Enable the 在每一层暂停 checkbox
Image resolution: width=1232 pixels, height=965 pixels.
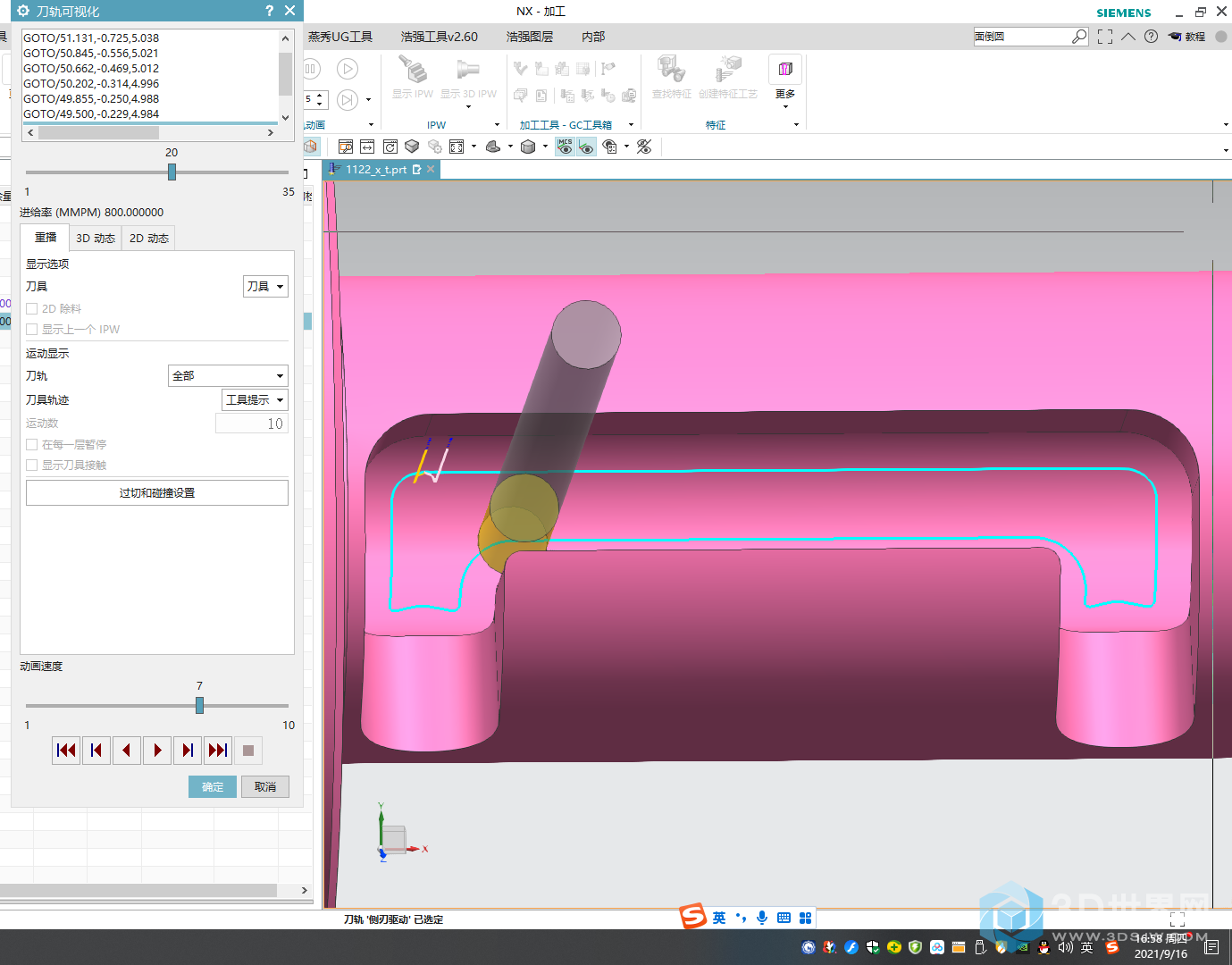(31, 444)
